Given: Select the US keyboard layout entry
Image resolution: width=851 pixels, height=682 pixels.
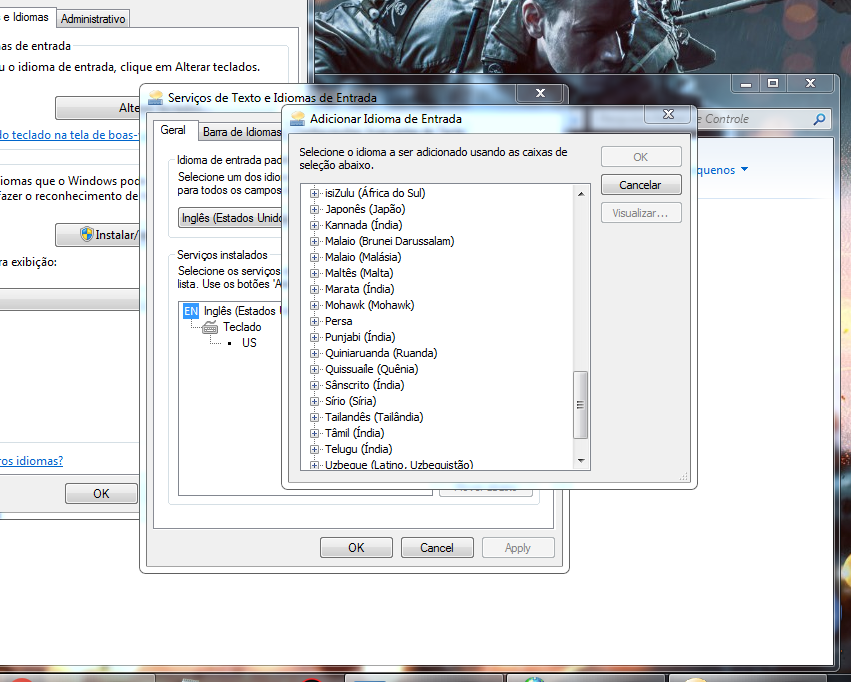Looking at the screenshot, I should tap(249, 343).
